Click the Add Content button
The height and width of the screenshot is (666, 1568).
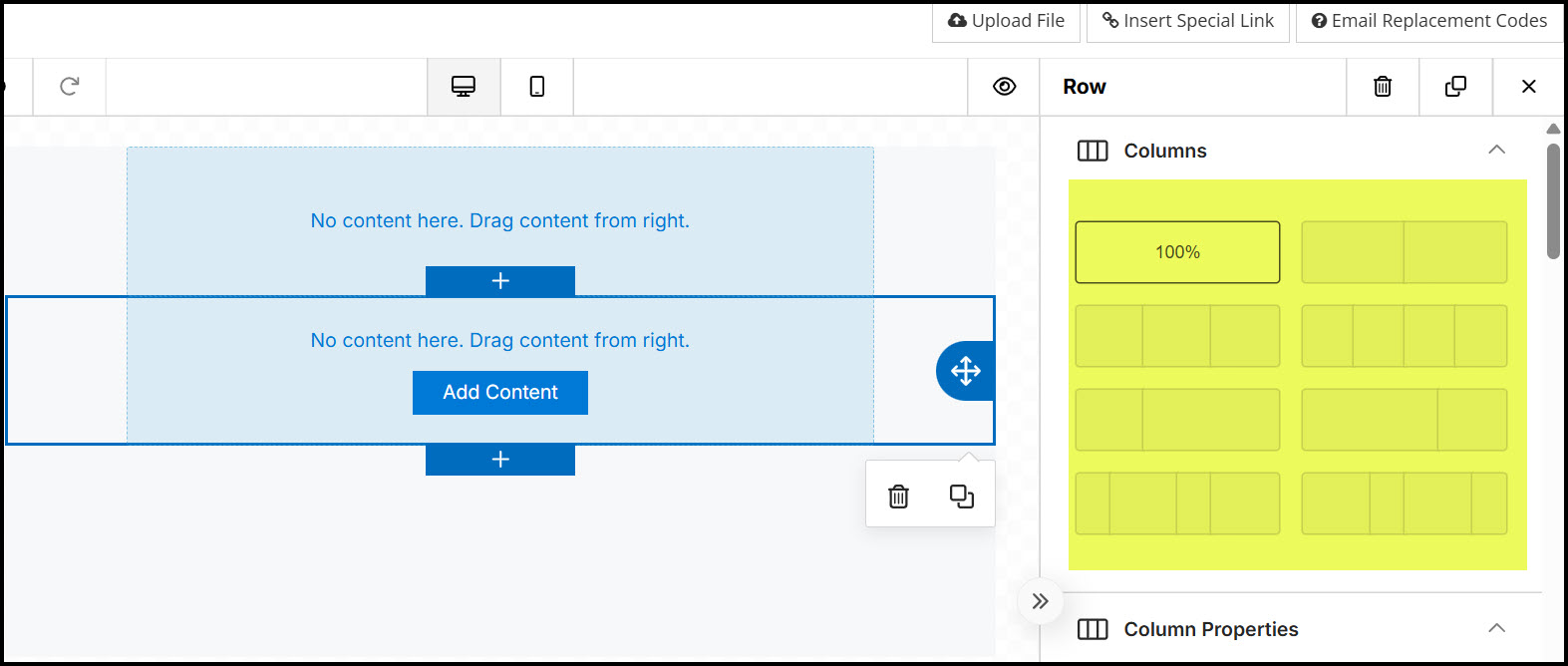(x=500, y=393)
